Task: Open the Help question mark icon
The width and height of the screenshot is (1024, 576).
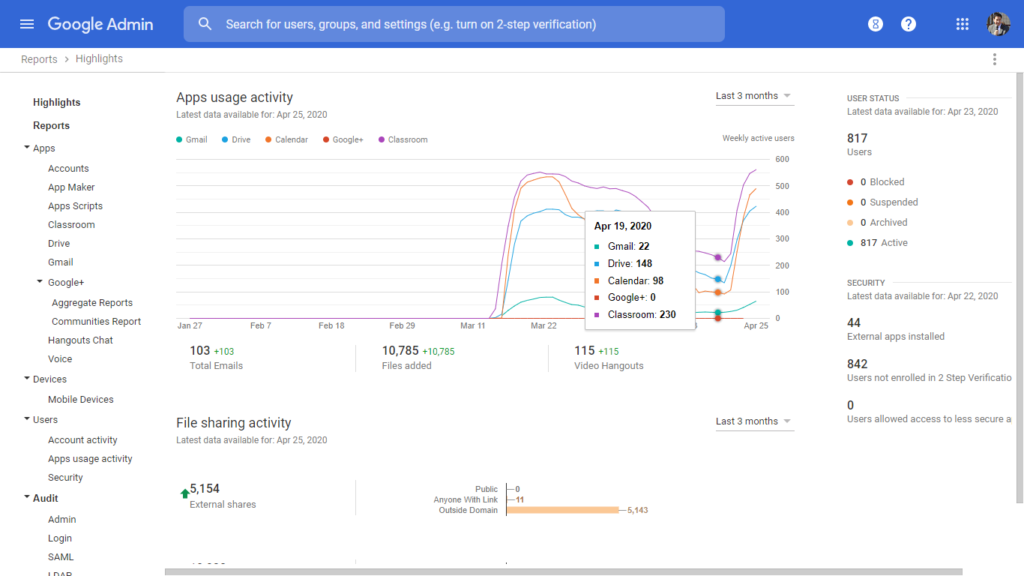Action: tap(908, 24)
